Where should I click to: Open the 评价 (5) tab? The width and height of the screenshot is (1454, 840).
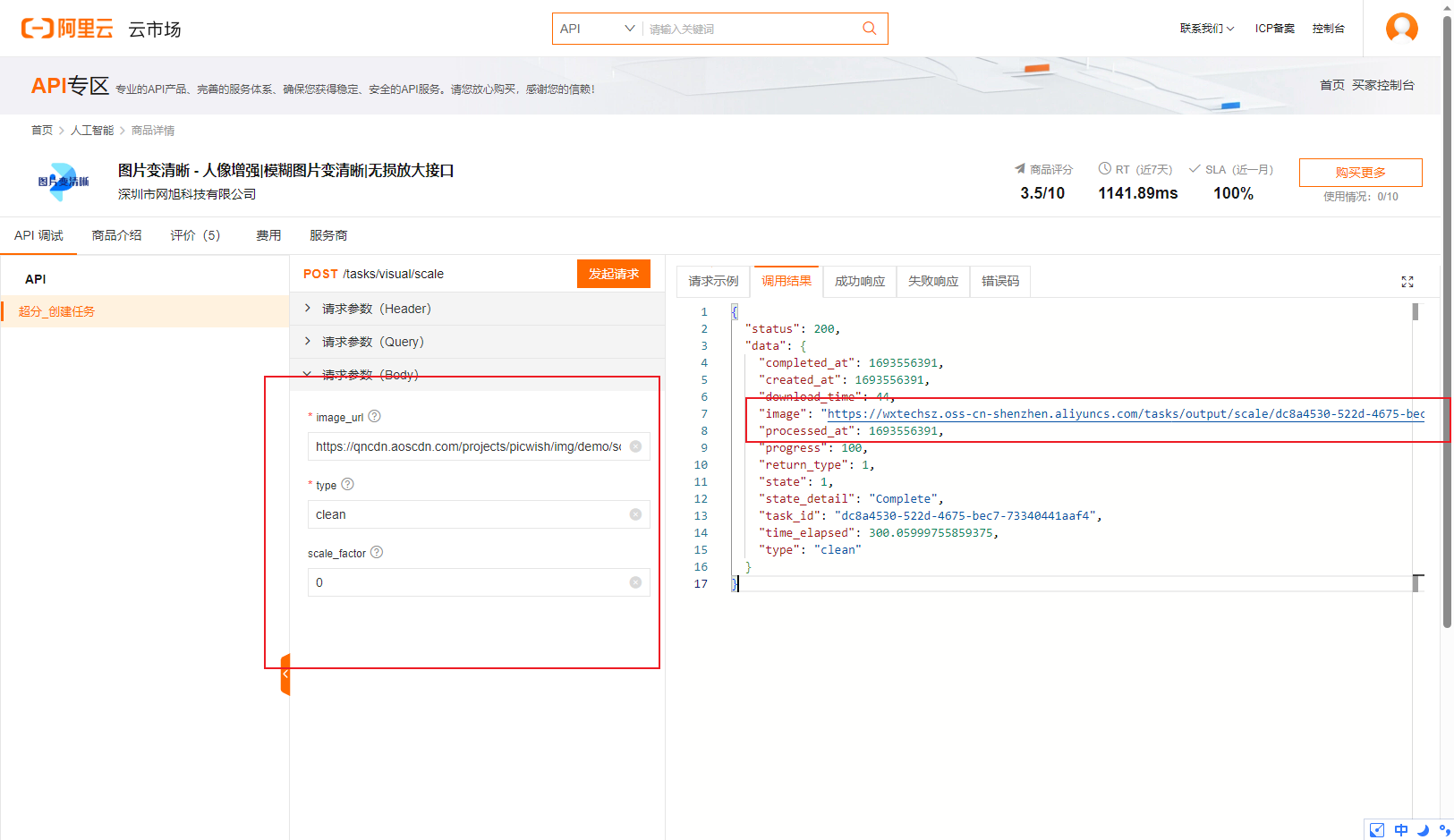pyautogui.click(x=195, y=235)
